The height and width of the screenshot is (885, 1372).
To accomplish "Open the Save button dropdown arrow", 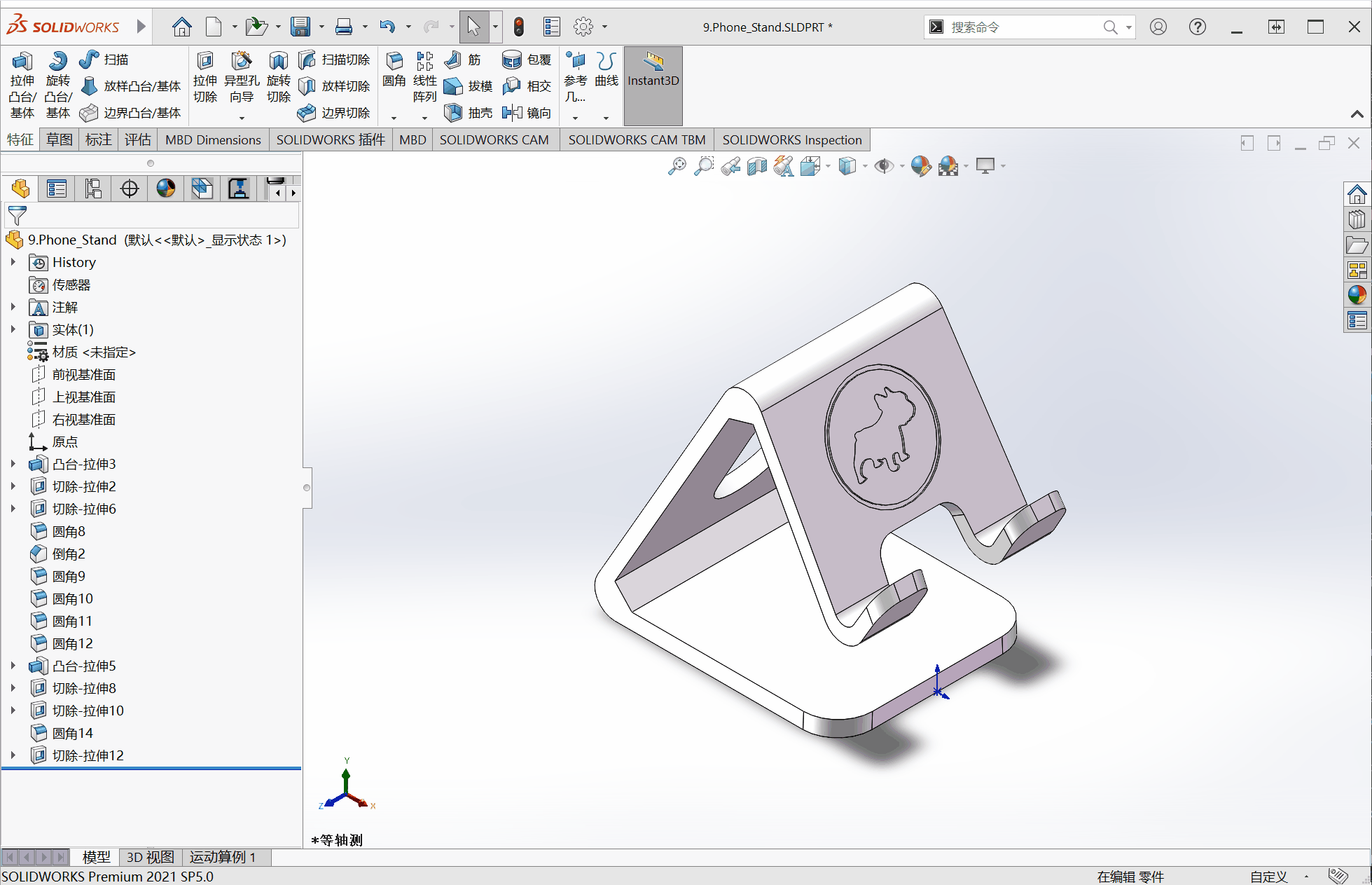I will (x=321, y=27).
